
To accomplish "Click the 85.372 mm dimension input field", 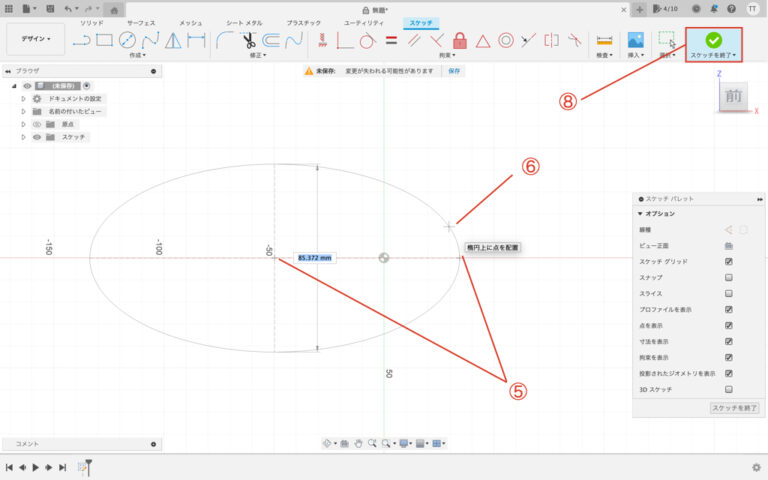I will point(315,258).
